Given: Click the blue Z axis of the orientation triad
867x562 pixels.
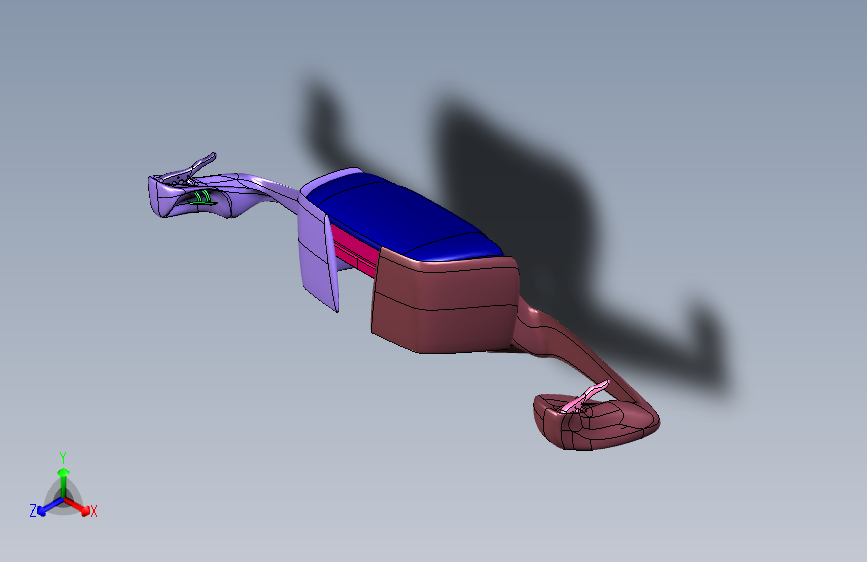Looking at the screenshot, I should click(50, 506).
